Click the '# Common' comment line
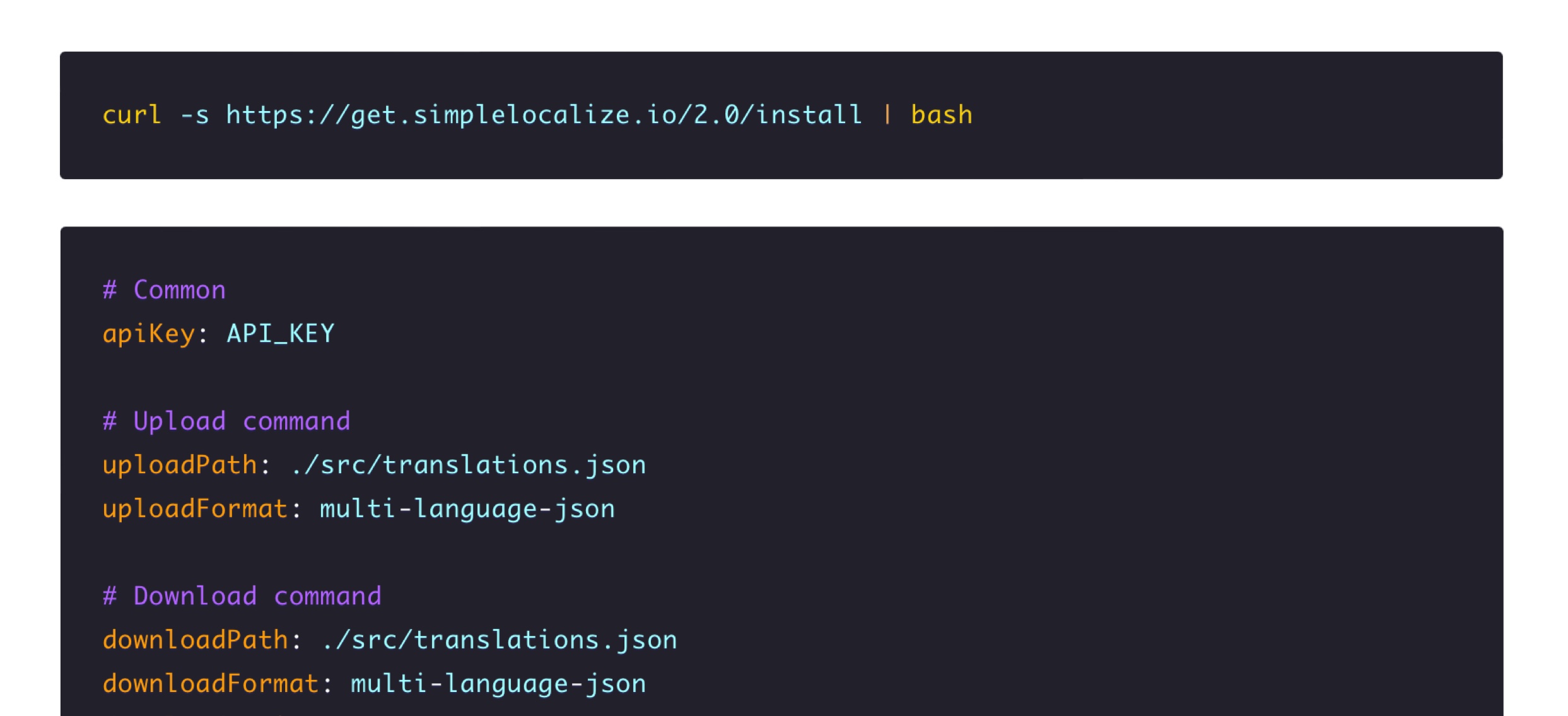This screenshot has height=716, width=1568. (x=164, y=290)
